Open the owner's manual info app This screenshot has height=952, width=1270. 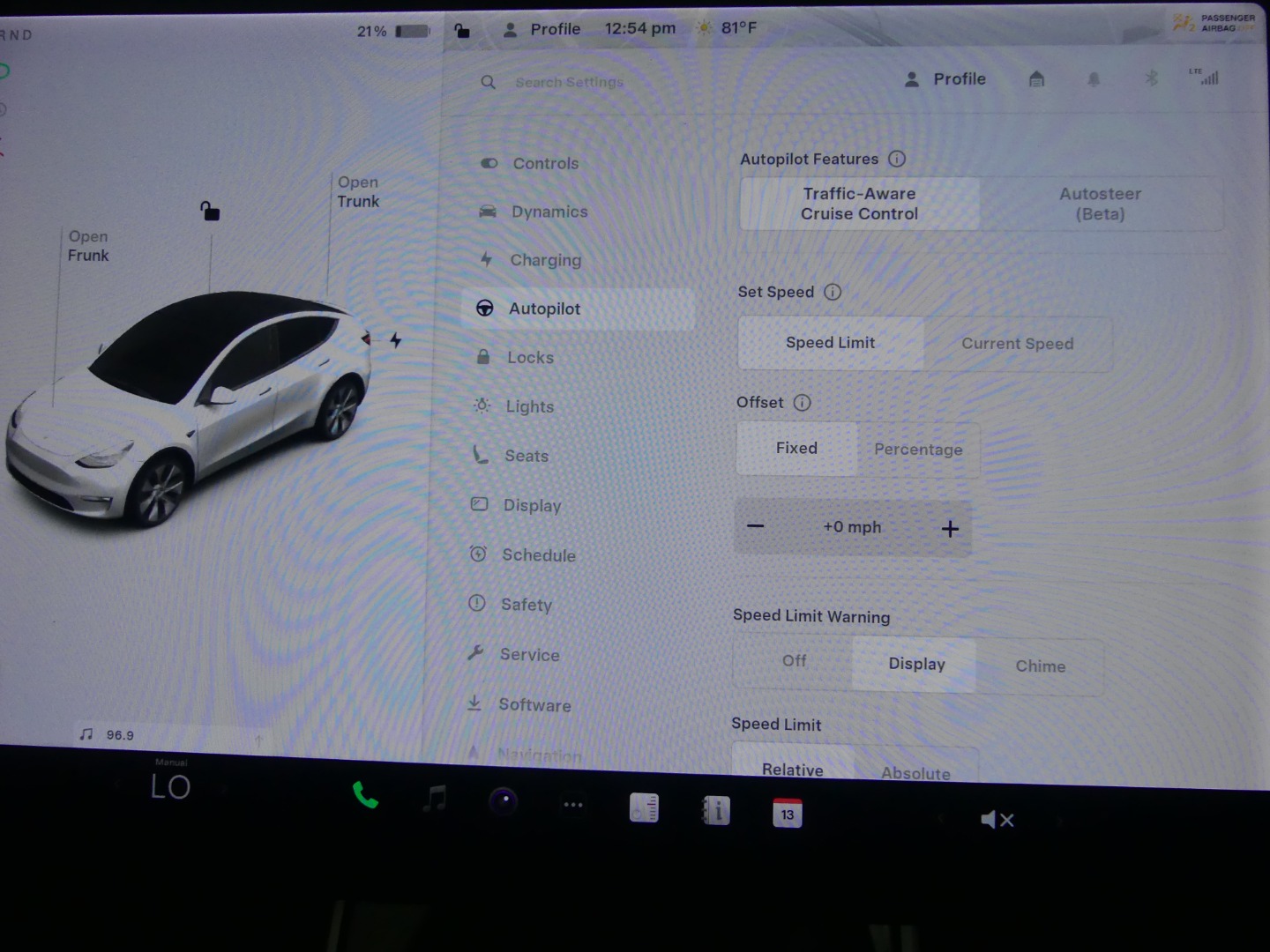click(715, 811)
